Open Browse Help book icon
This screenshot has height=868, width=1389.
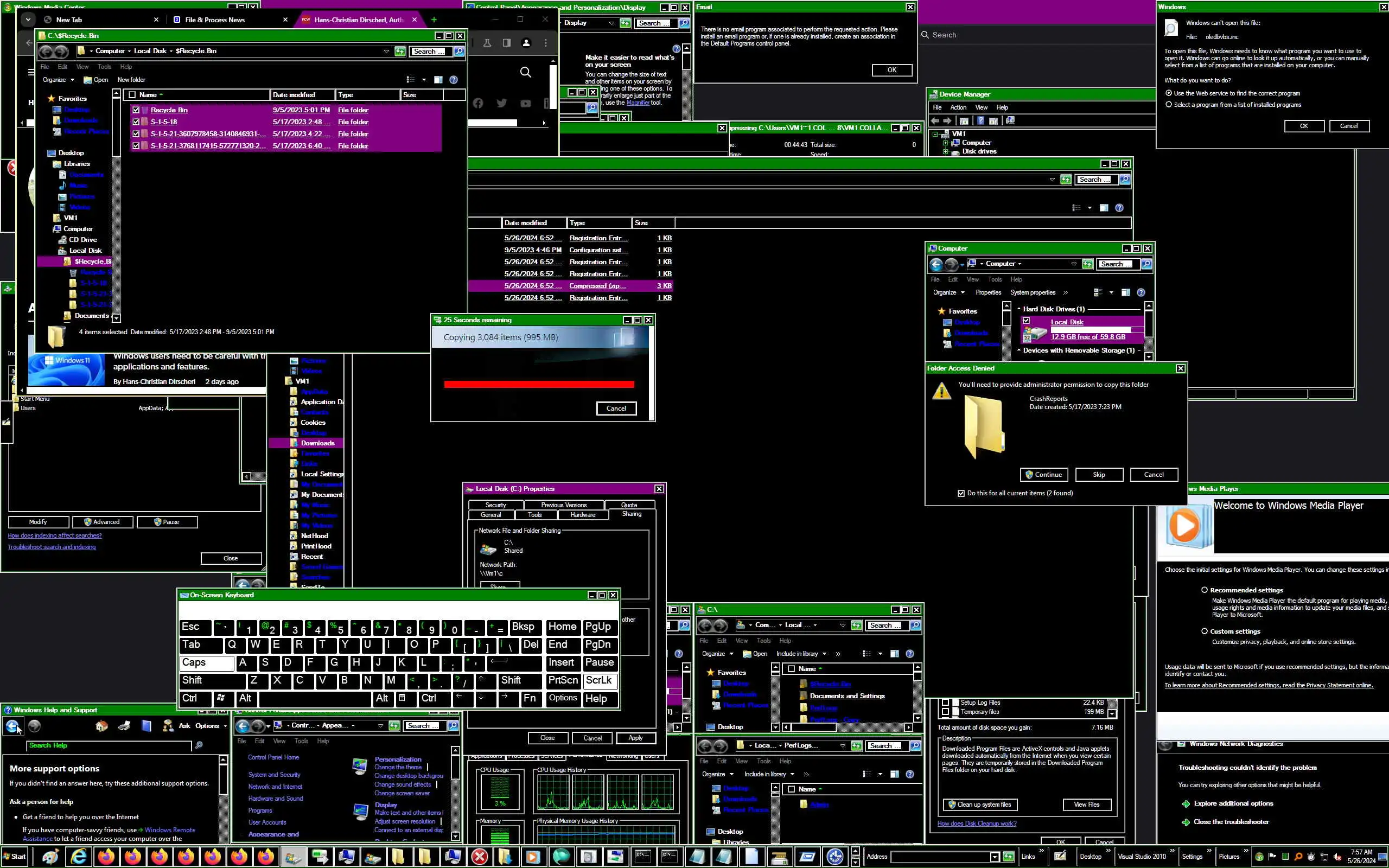(x=146, y=726)
